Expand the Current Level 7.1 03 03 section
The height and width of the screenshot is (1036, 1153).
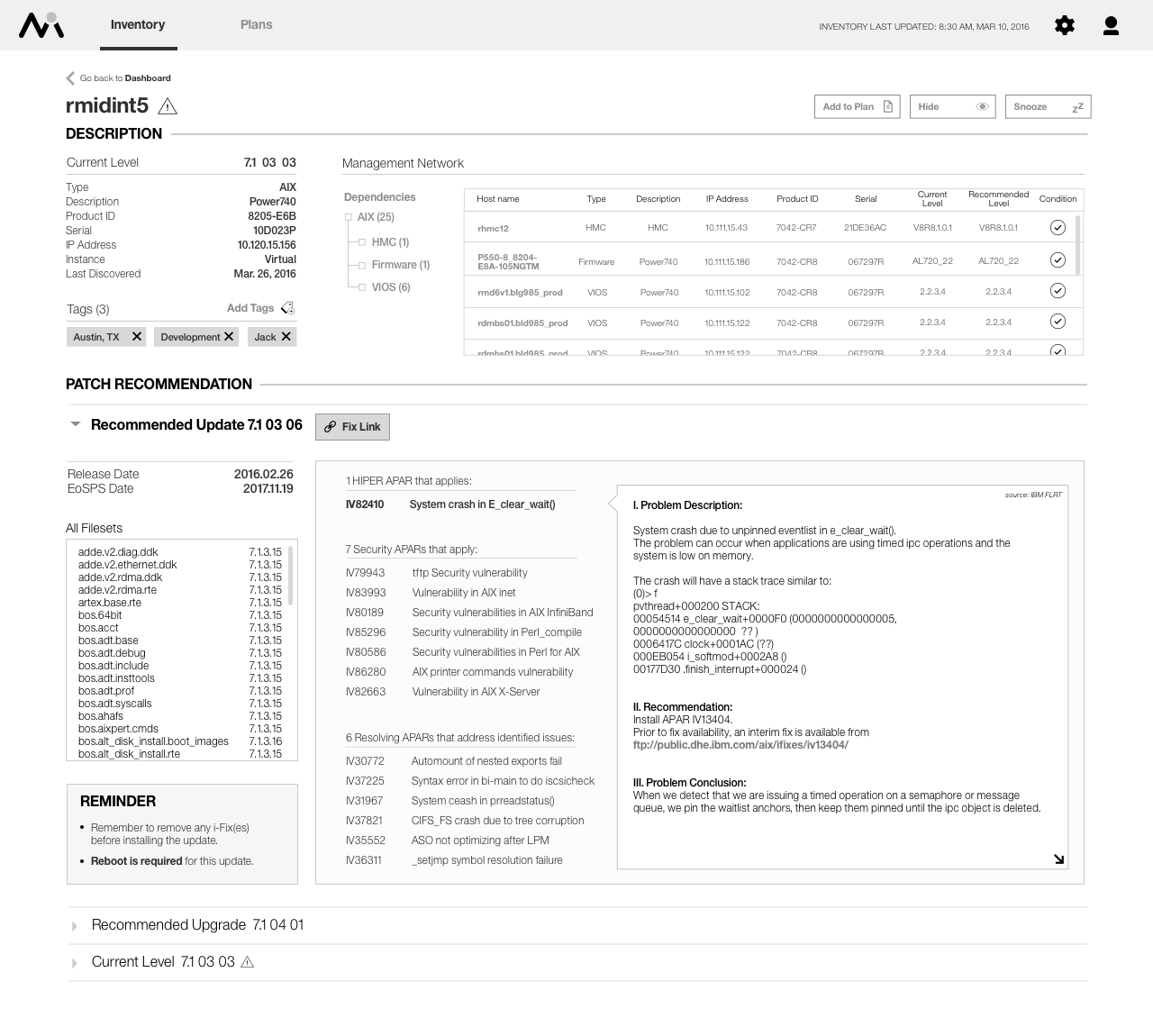pyautogui.click(x=75, y=963)
